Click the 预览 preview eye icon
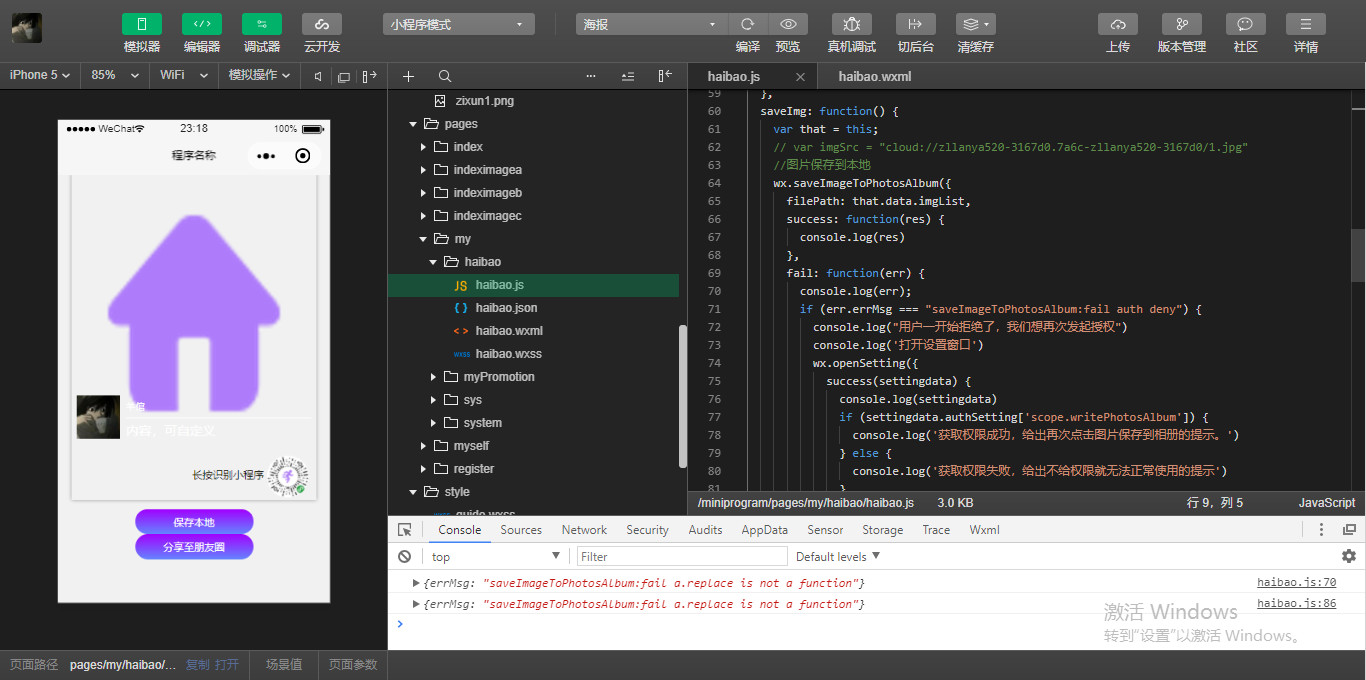 (788, 24)
